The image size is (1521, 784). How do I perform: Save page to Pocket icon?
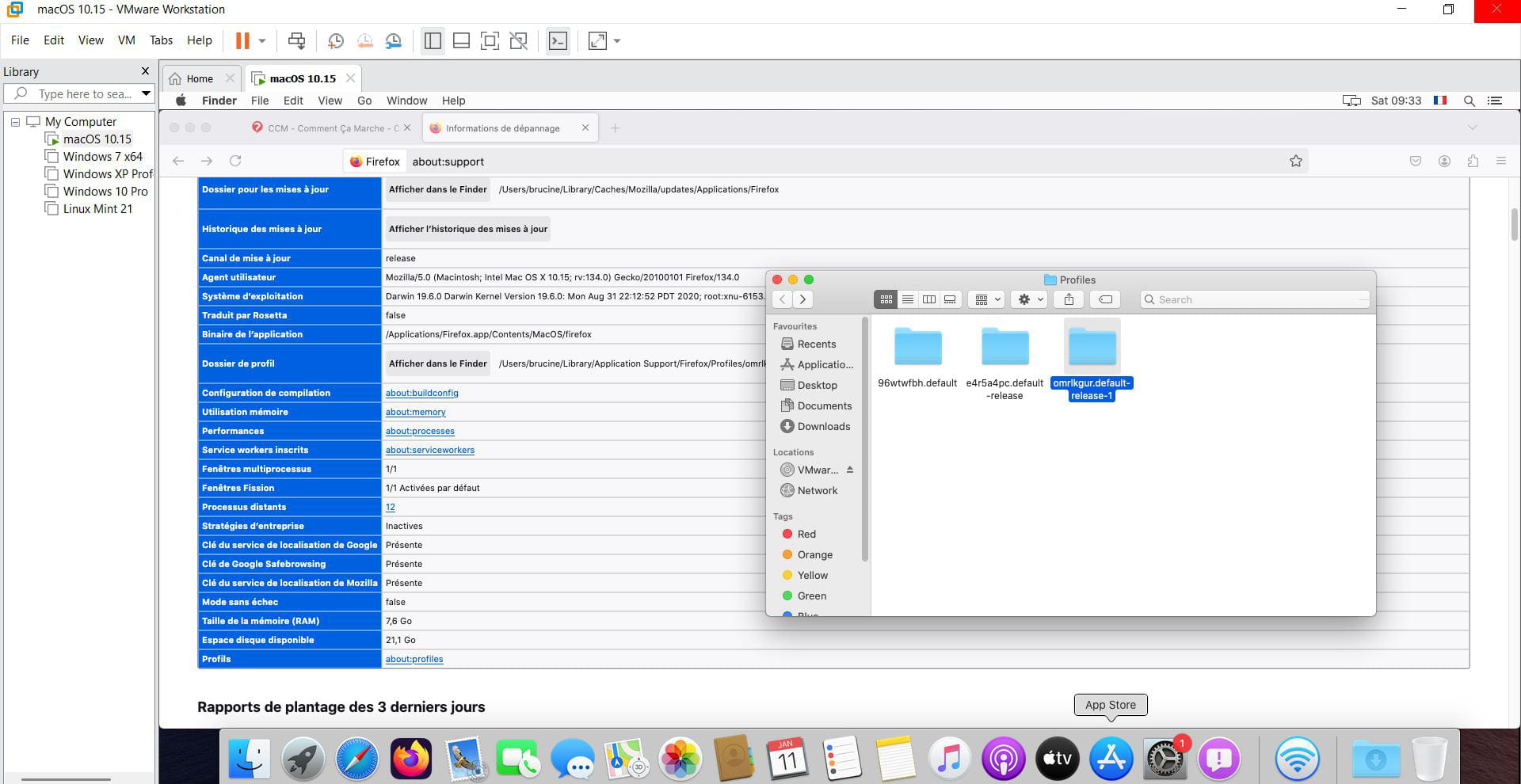(x=1416, y=161)
